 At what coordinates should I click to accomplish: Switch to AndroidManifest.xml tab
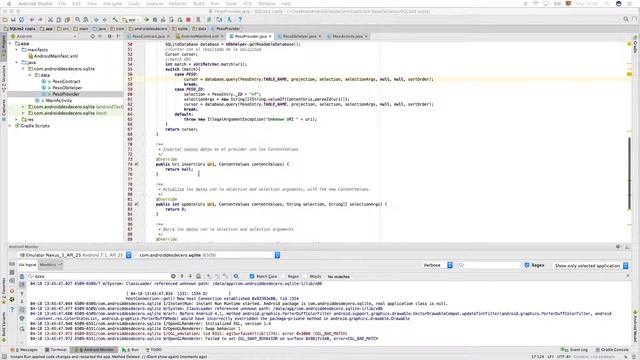(200, 36)
